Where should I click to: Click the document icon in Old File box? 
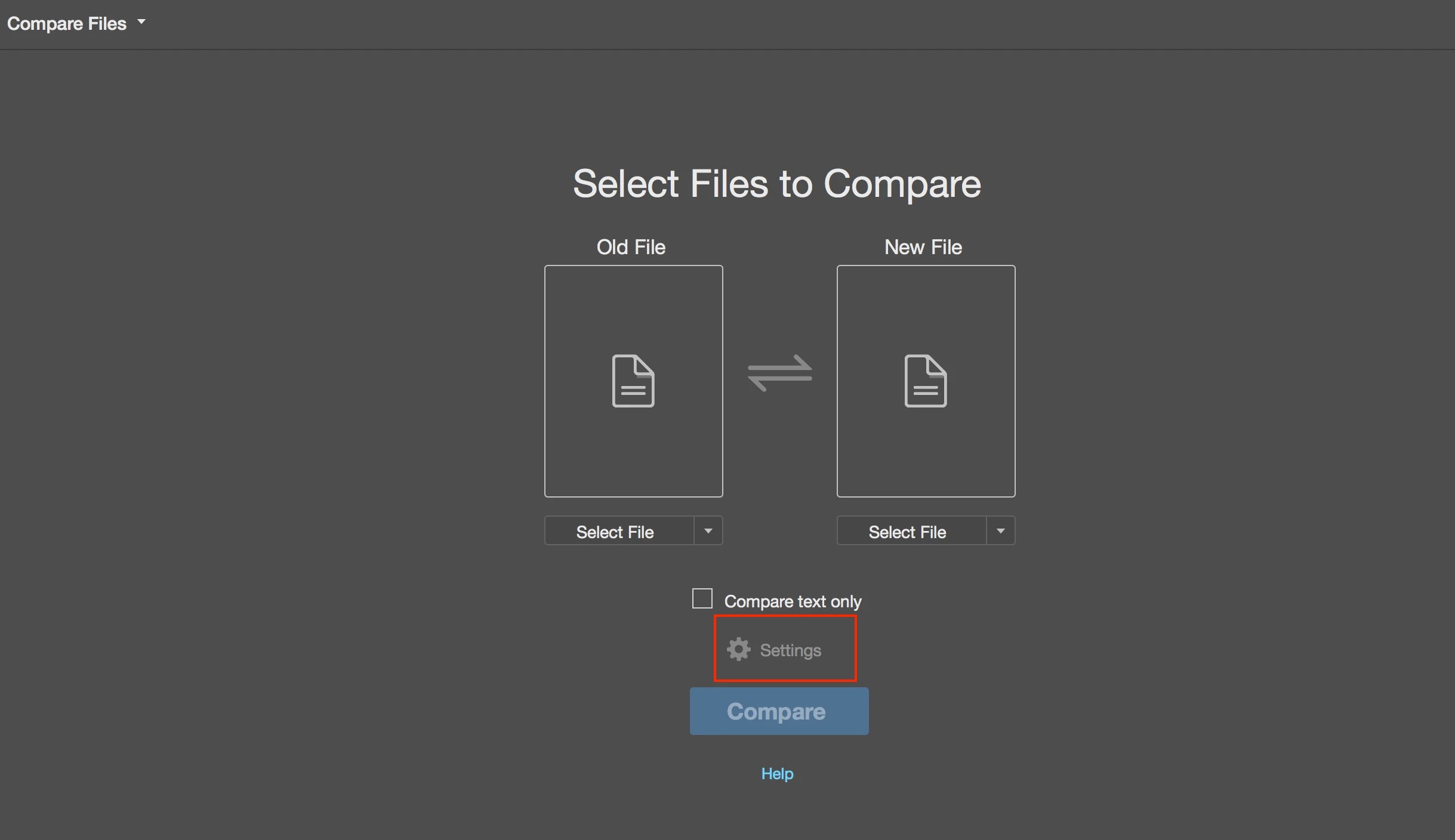coord(633,381)
